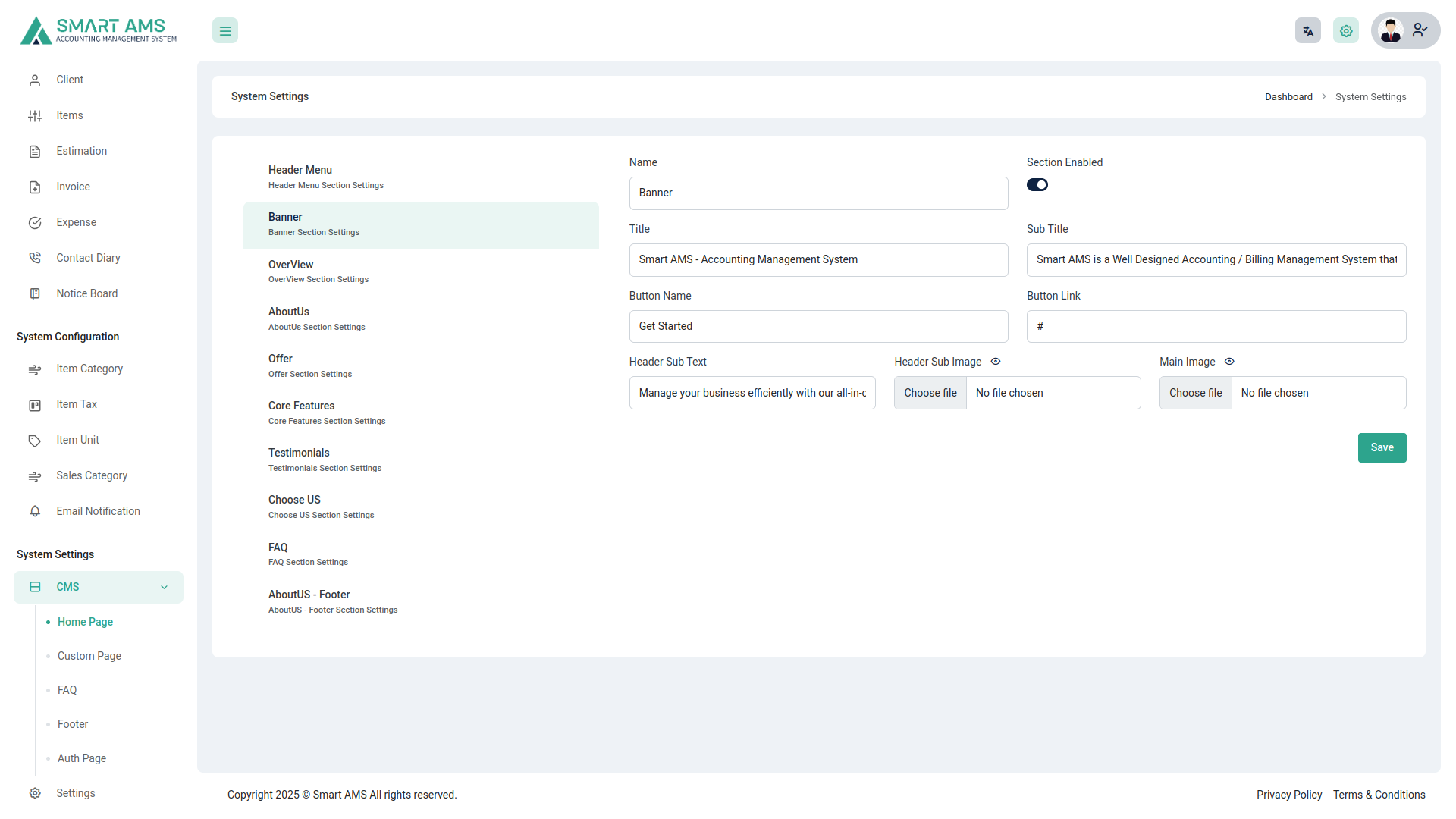The height and width of the screenshot is (819, 1456).
Task: Preview the Header Sub Image eye icon
Action: coord(996,362)
